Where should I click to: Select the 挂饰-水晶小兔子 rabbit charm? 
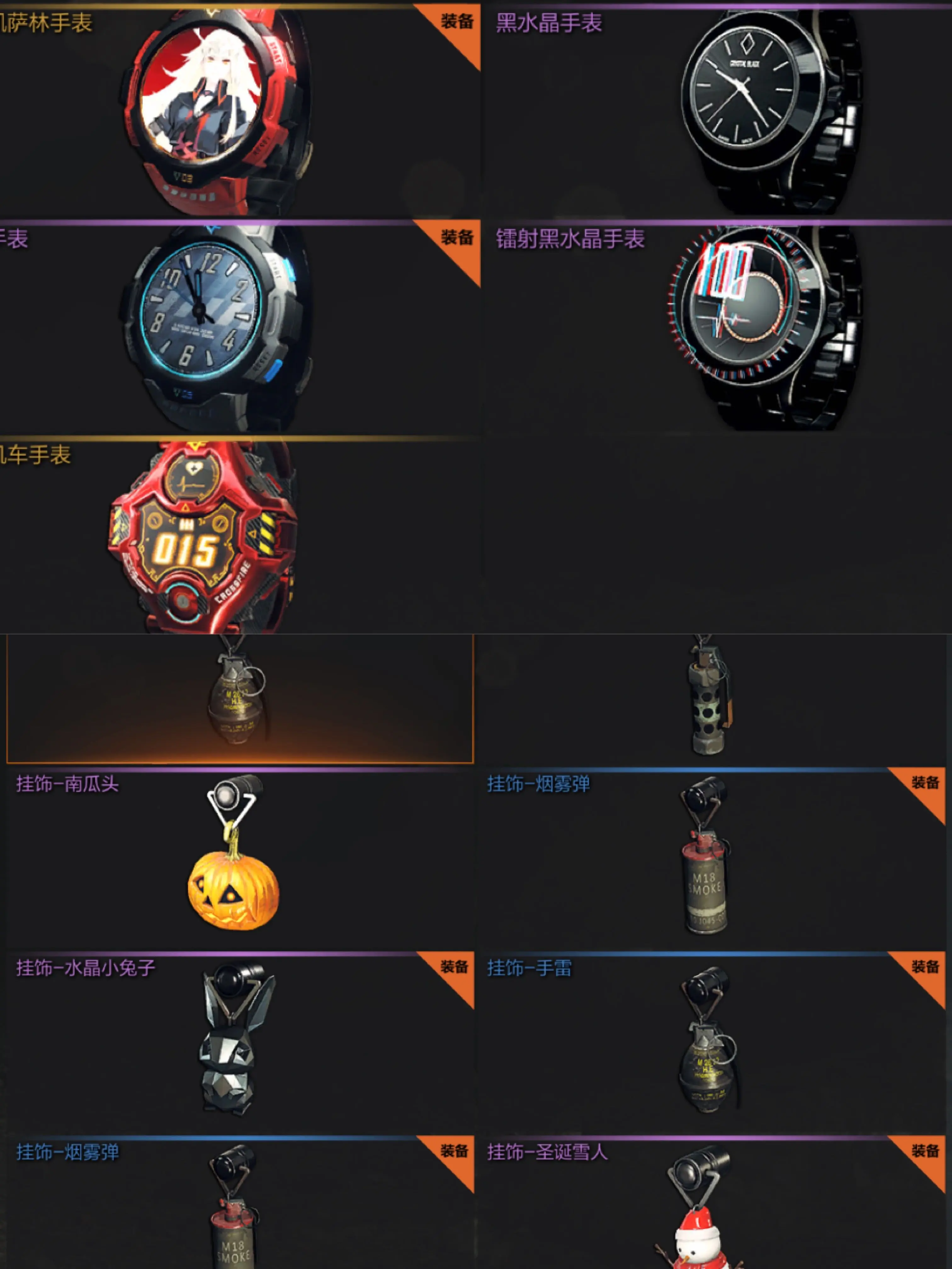coord(240,1042)
